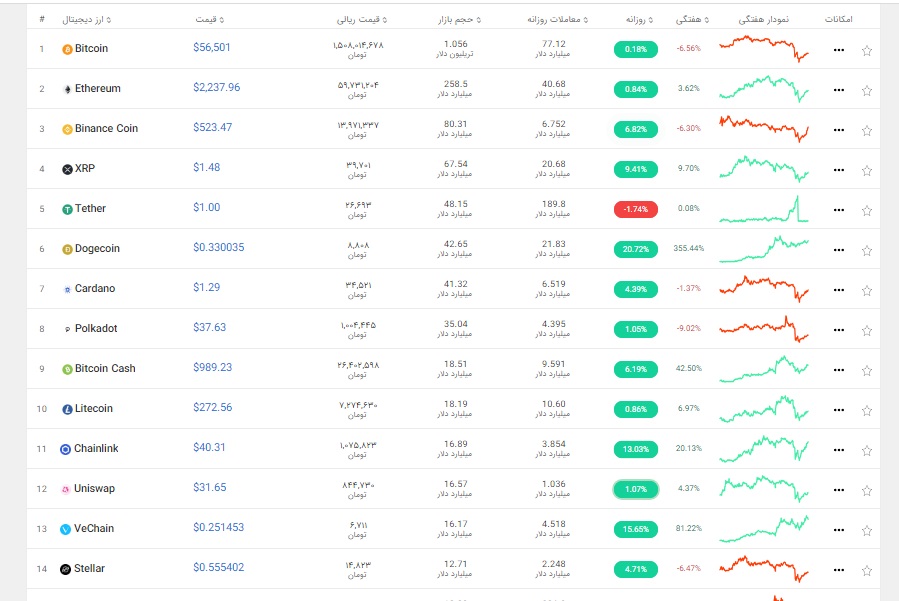Click the Chainlink logo icon
The image size is (899, 601).
(67, 449)
